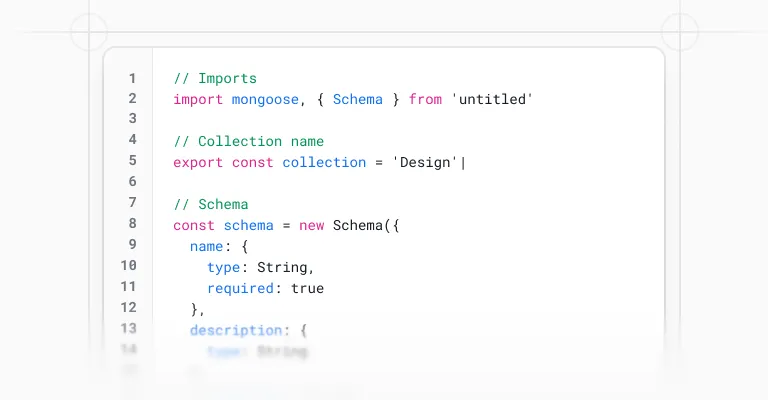
Task: Click the 'collection' variable name
Action: [x=324, y=163]
